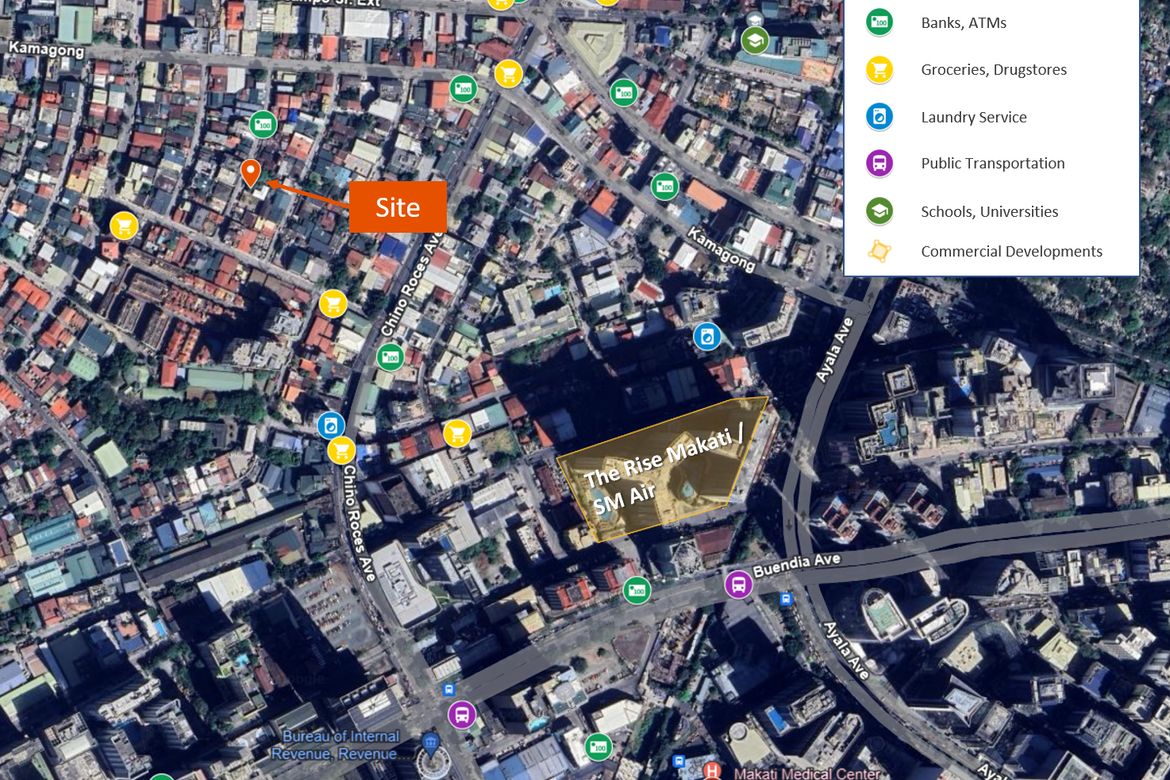Click the Banks, ATMs legend icon
Viewport: 1170px width, 780px height.
[880, 22]
